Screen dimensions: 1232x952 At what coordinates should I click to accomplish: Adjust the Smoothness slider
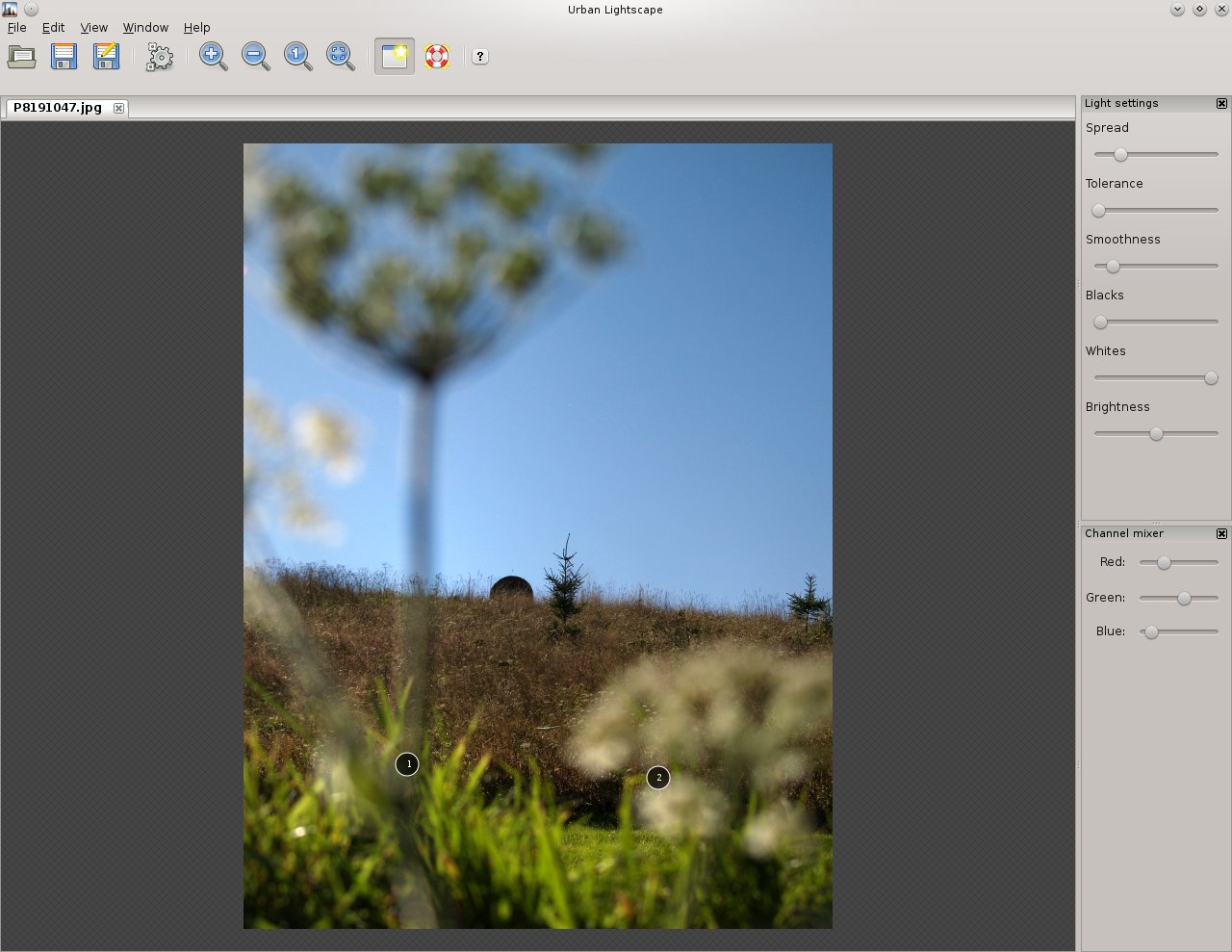click(1156, 266)
